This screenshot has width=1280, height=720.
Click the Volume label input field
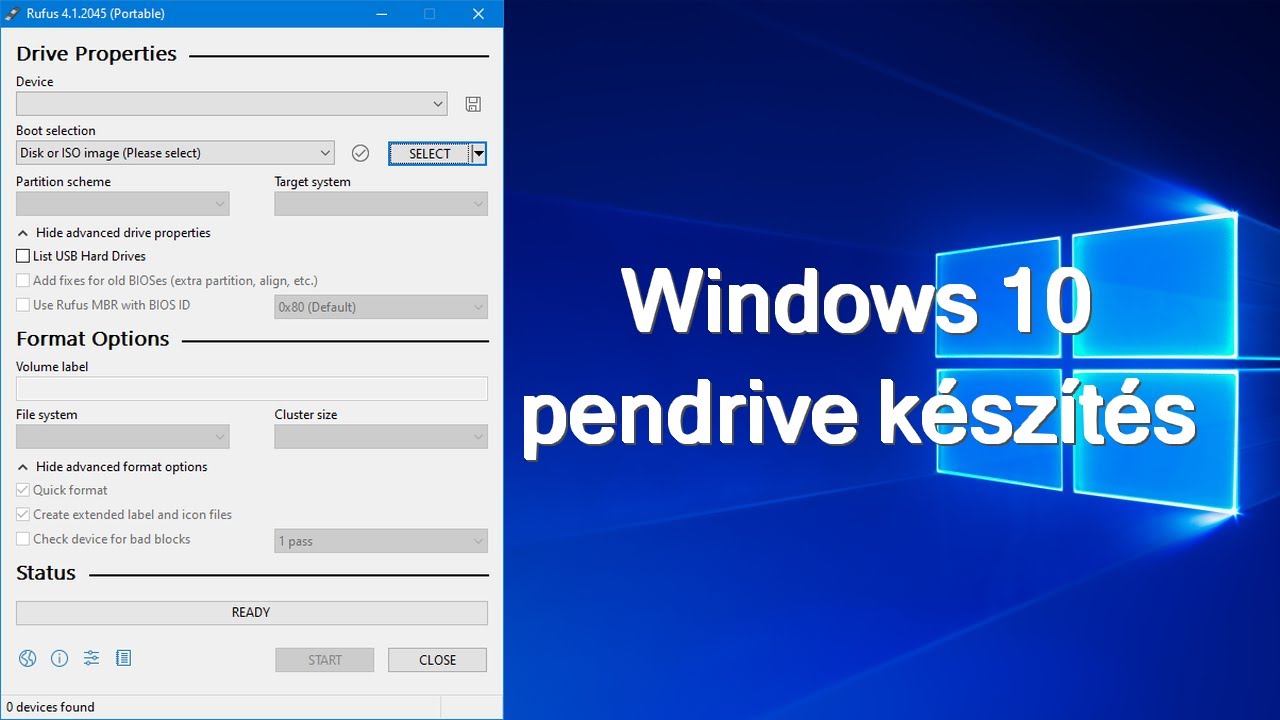coord(252,389)
